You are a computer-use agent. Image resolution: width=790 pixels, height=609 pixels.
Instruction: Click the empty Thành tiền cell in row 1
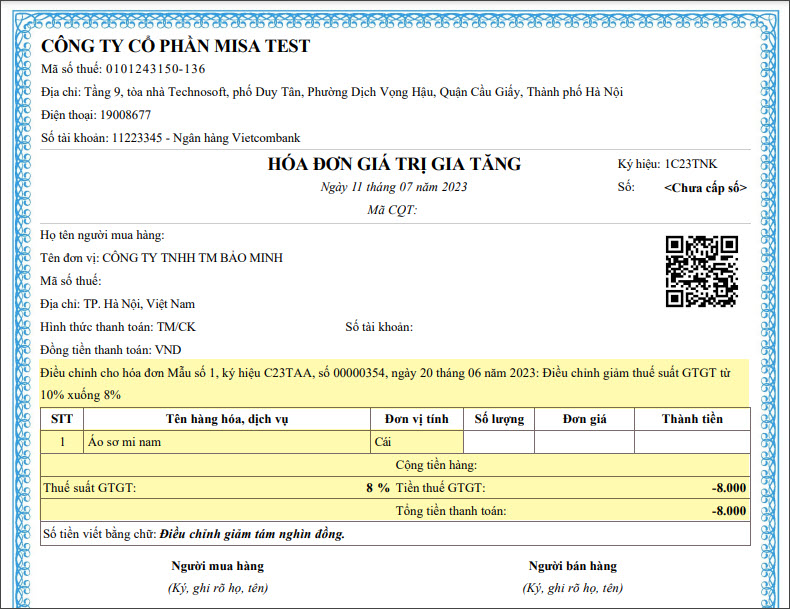pyautogui.click(x=691, y=441)
